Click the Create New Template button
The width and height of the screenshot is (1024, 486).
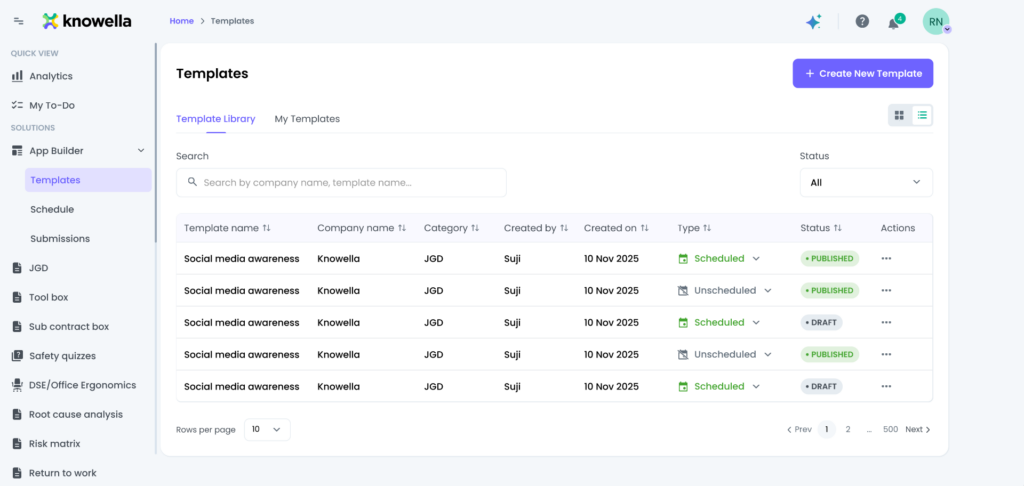click(863, 73)
